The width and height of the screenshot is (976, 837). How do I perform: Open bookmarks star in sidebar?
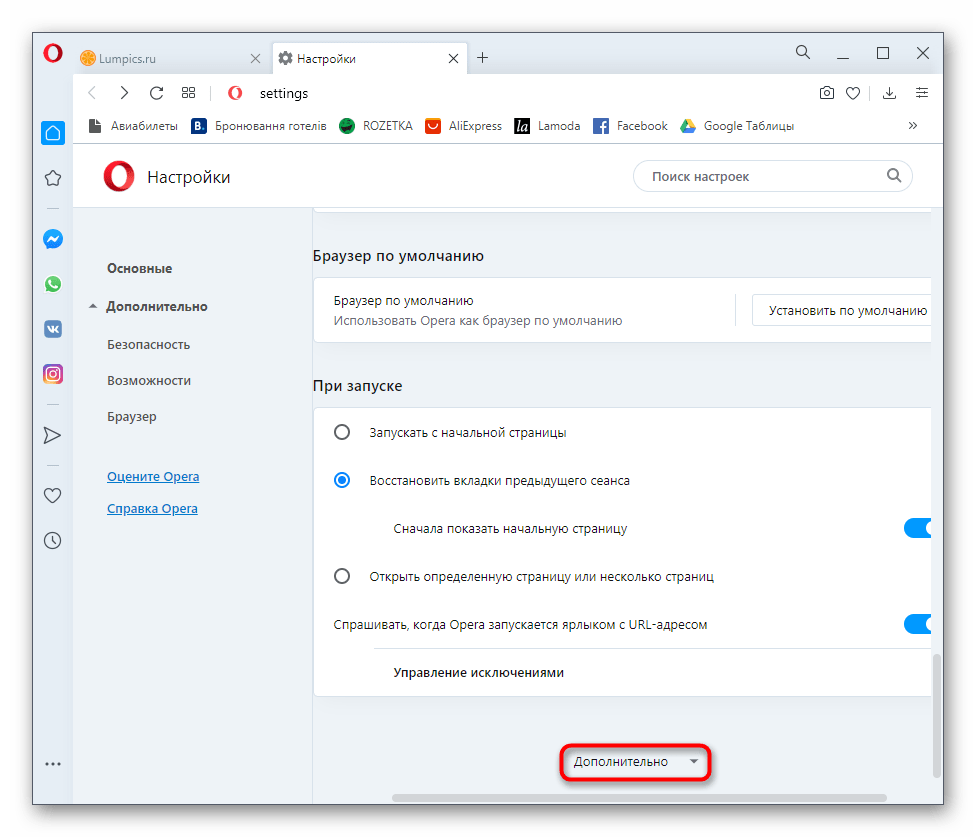click(53, 178)
